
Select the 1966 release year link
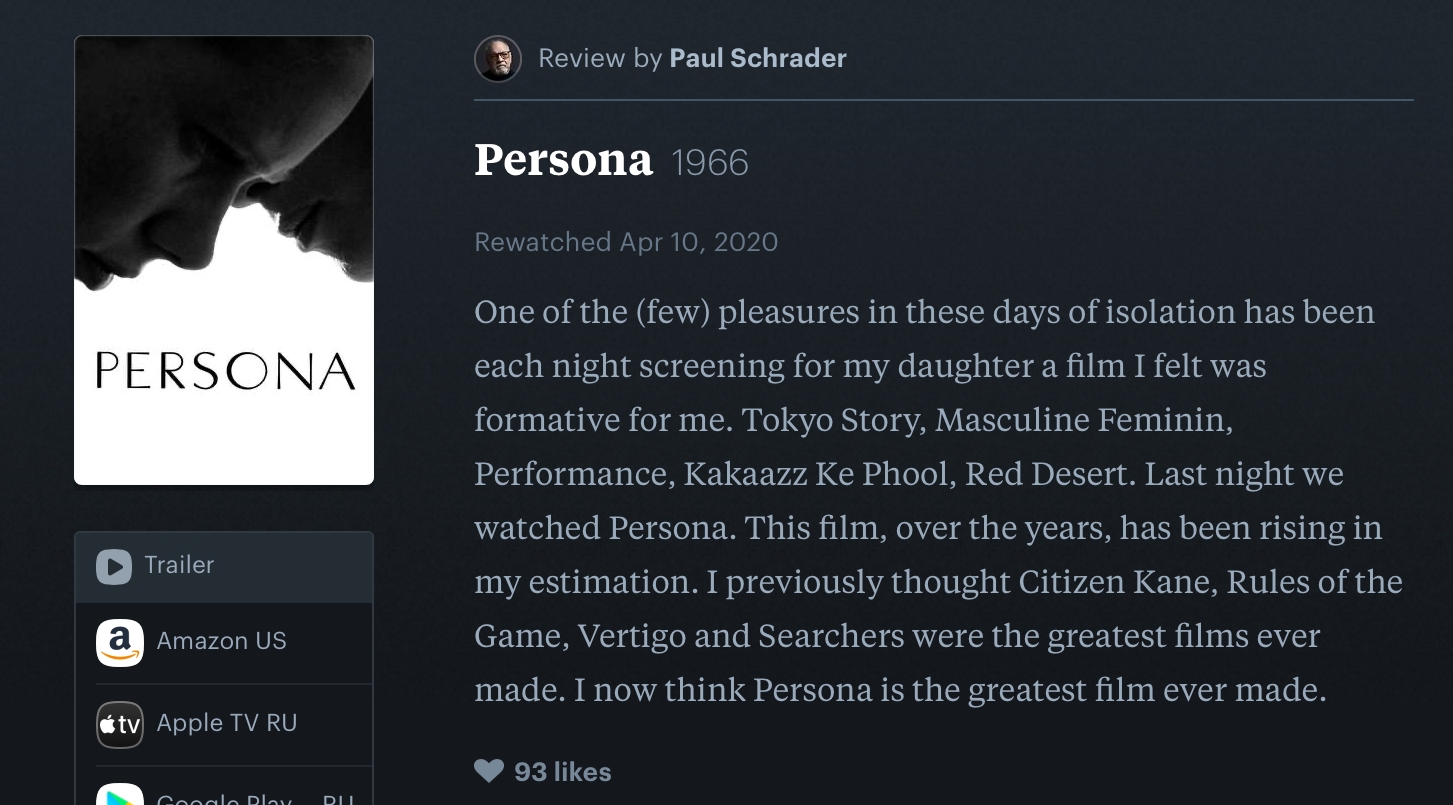pos(710,163)
